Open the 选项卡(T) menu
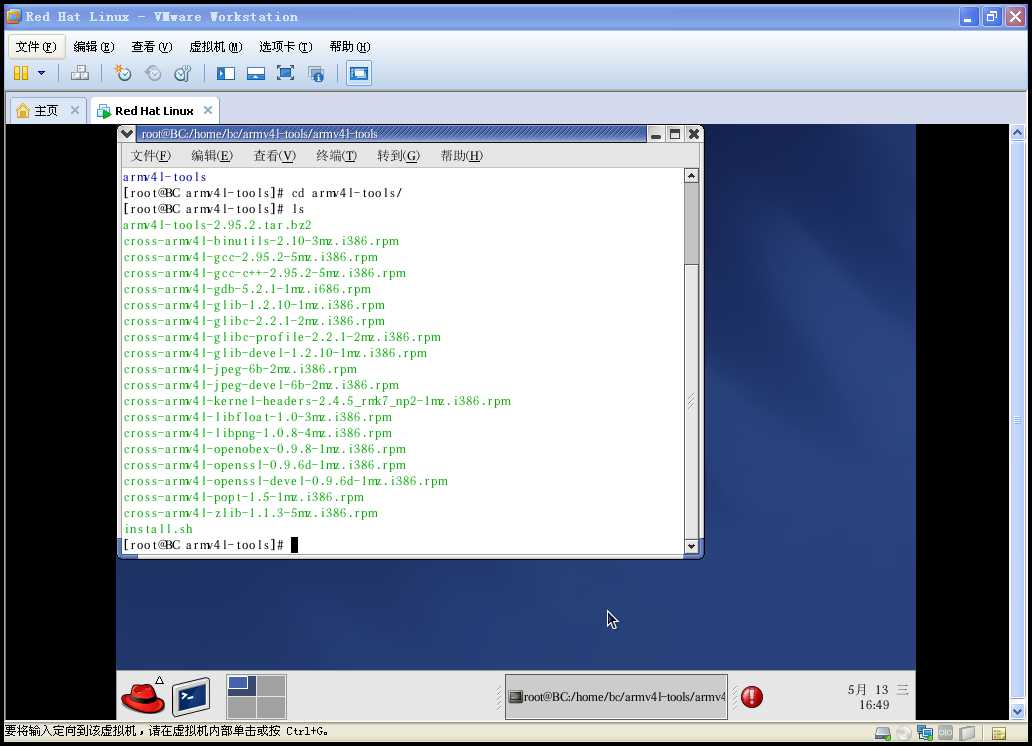Image resolution: width=1032 pixels, height=746 pixels. click(285, 47)
